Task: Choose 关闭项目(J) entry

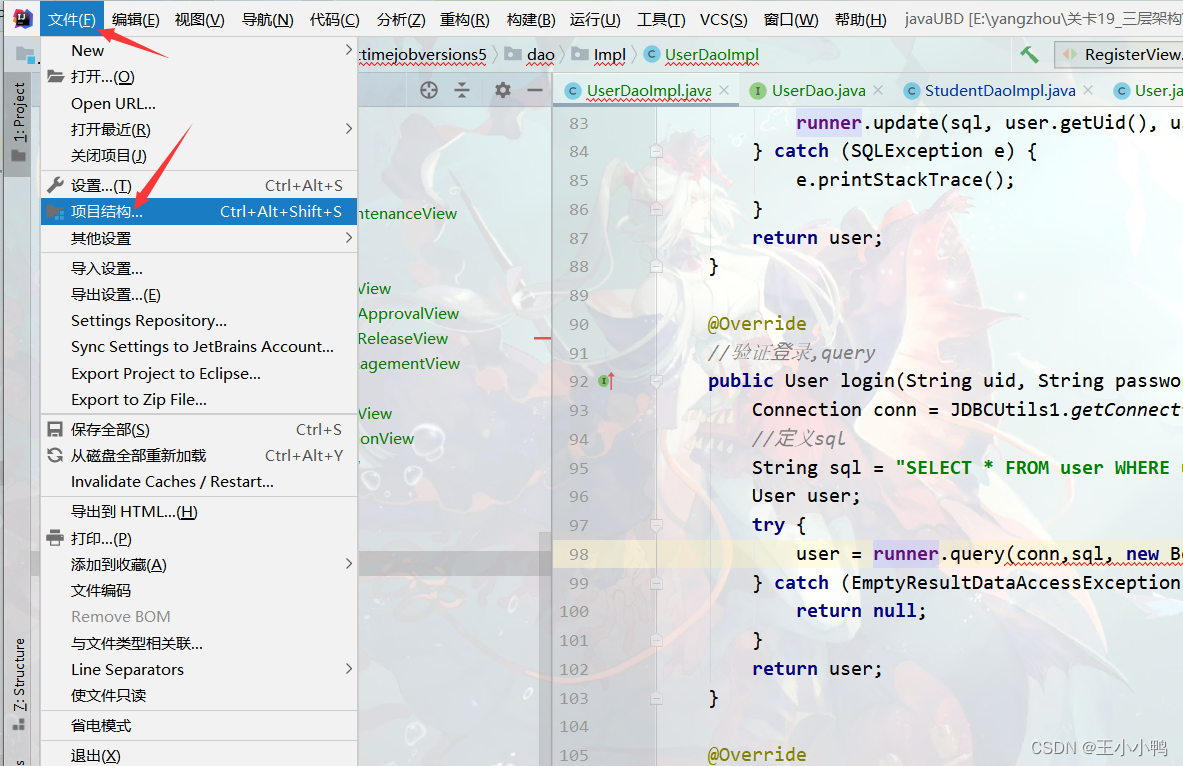Action: (199, 155)
